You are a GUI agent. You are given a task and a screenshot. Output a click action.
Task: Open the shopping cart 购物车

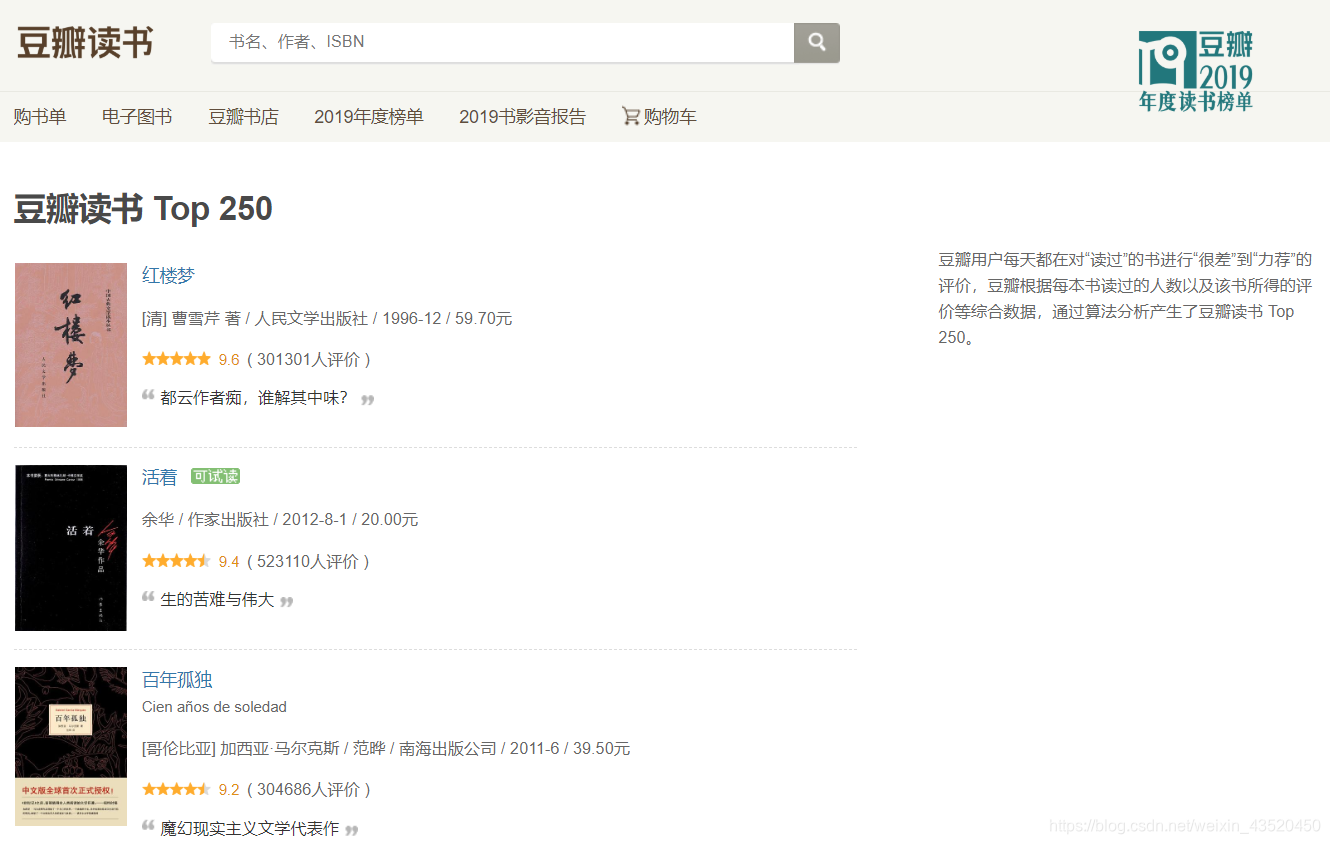(x=659, y=117)
